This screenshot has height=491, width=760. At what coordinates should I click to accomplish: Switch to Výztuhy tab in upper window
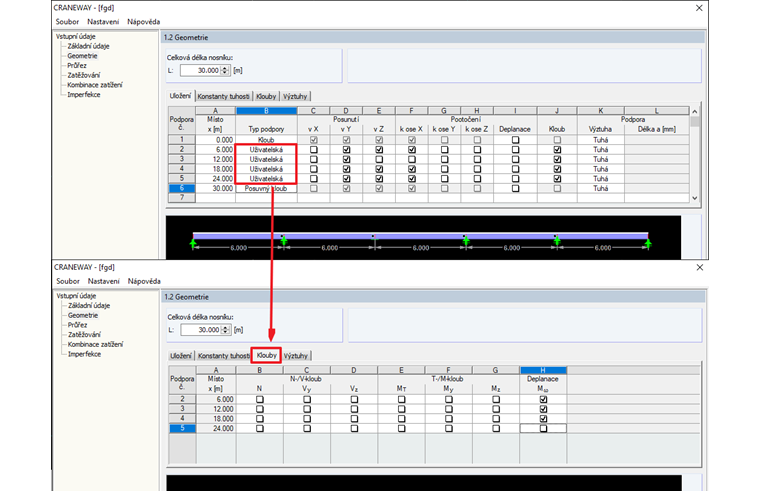[295, 96]
